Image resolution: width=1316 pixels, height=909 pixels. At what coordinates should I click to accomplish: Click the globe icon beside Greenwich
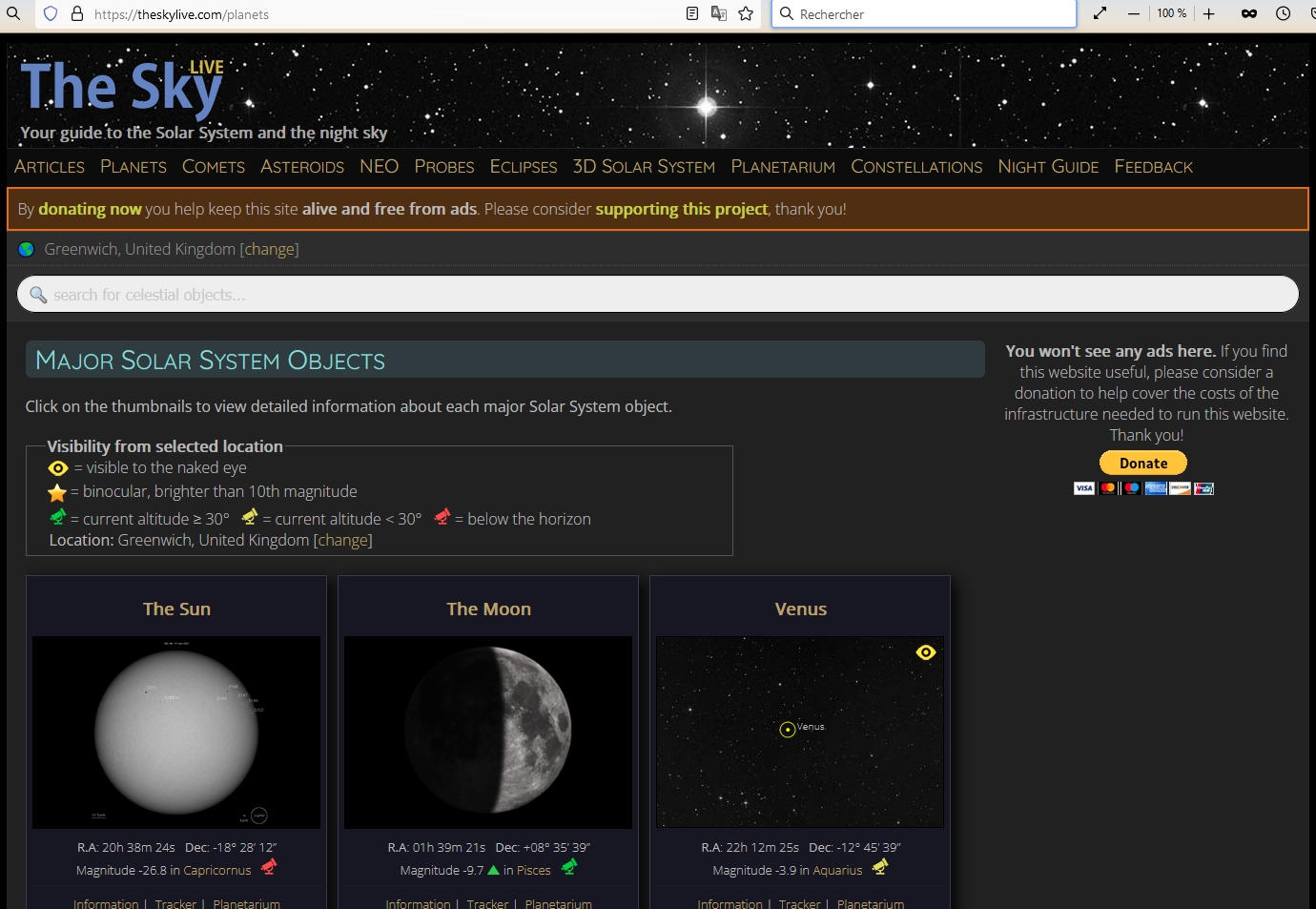(27, 249)
